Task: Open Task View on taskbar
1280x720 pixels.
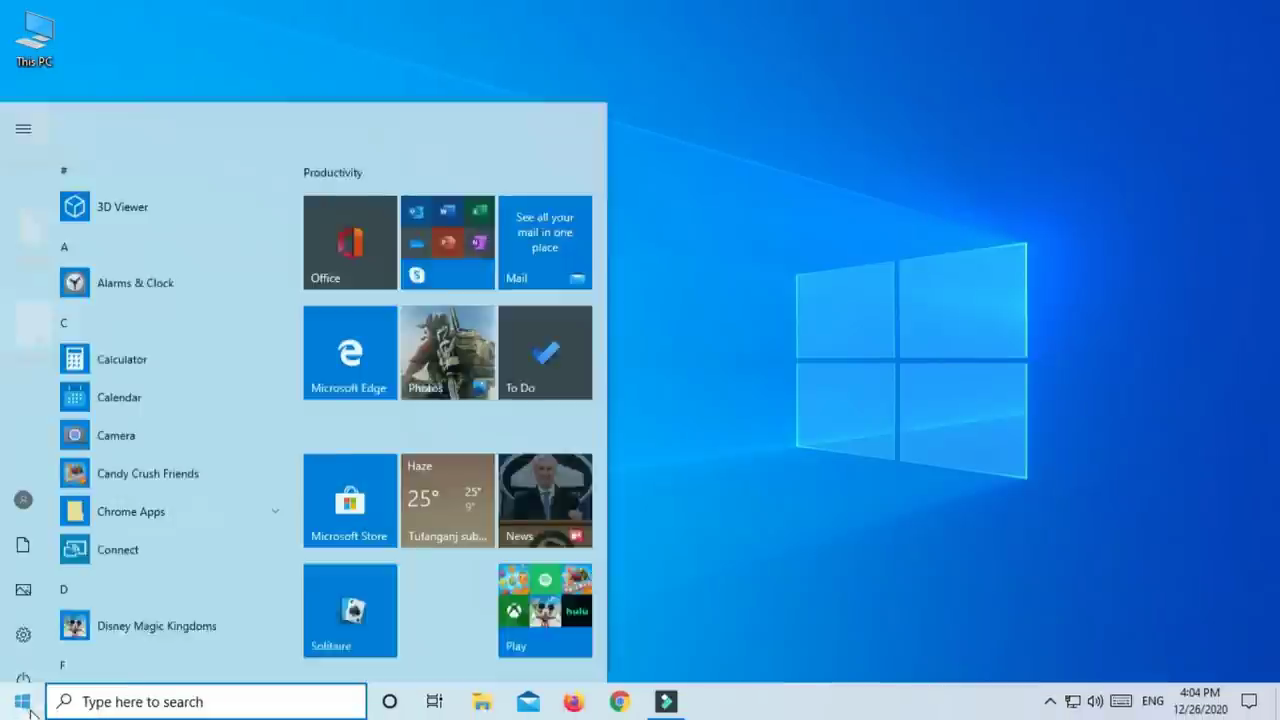Action: click(434, 702)
